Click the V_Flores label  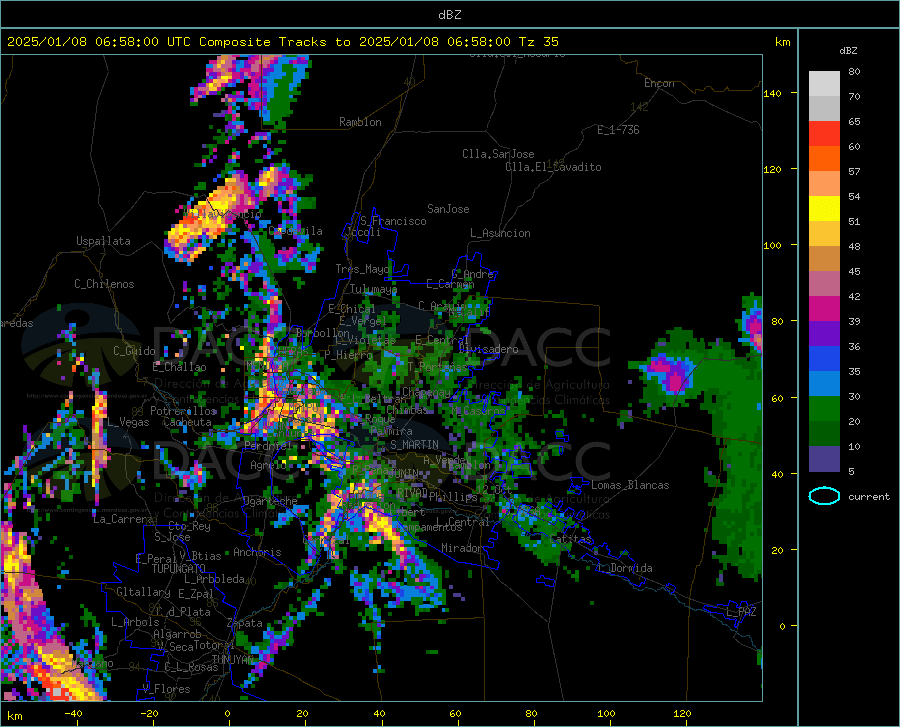[166, 689]
